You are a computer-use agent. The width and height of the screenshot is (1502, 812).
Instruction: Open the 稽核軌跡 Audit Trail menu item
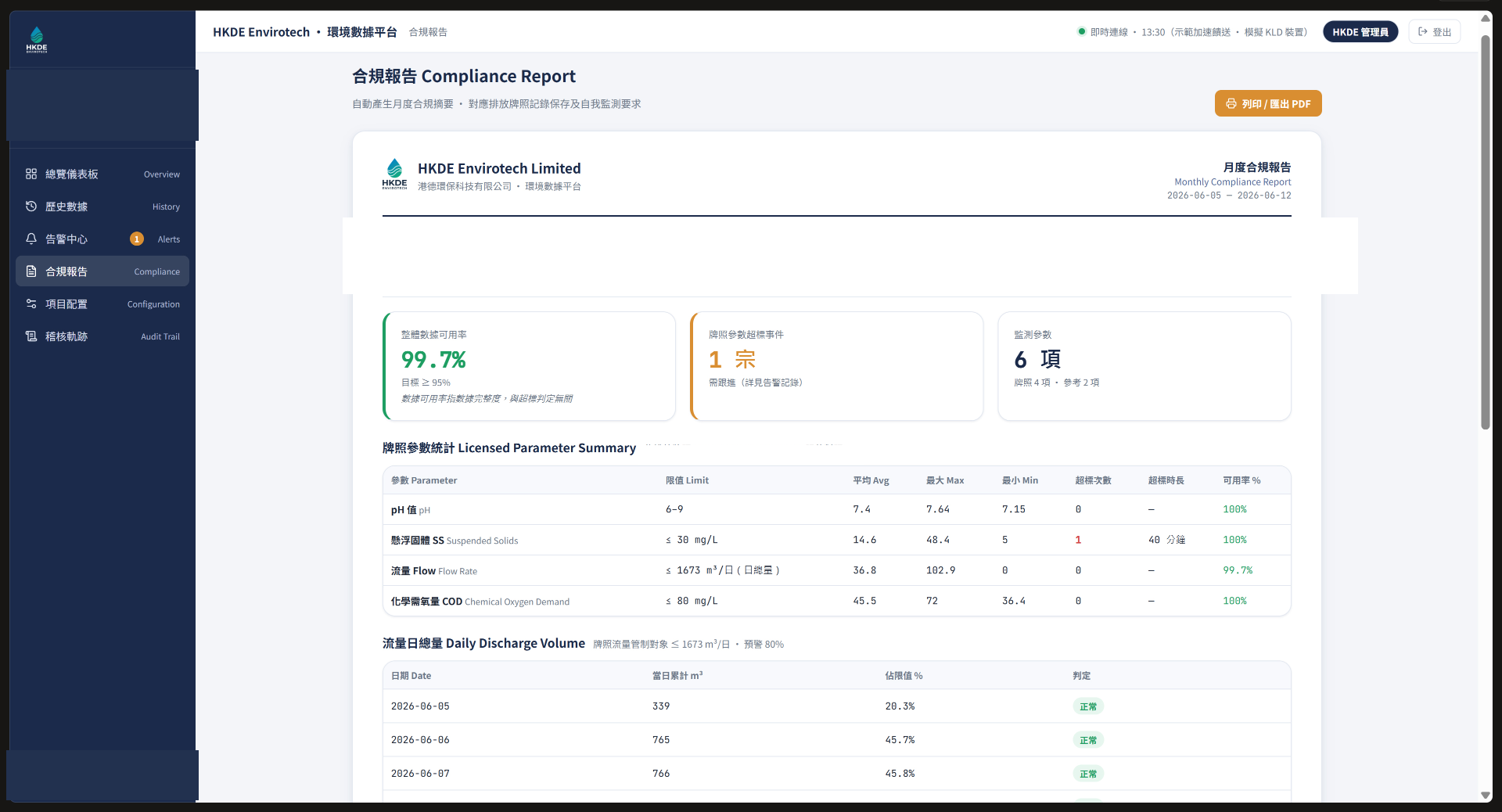click(102, 336)
